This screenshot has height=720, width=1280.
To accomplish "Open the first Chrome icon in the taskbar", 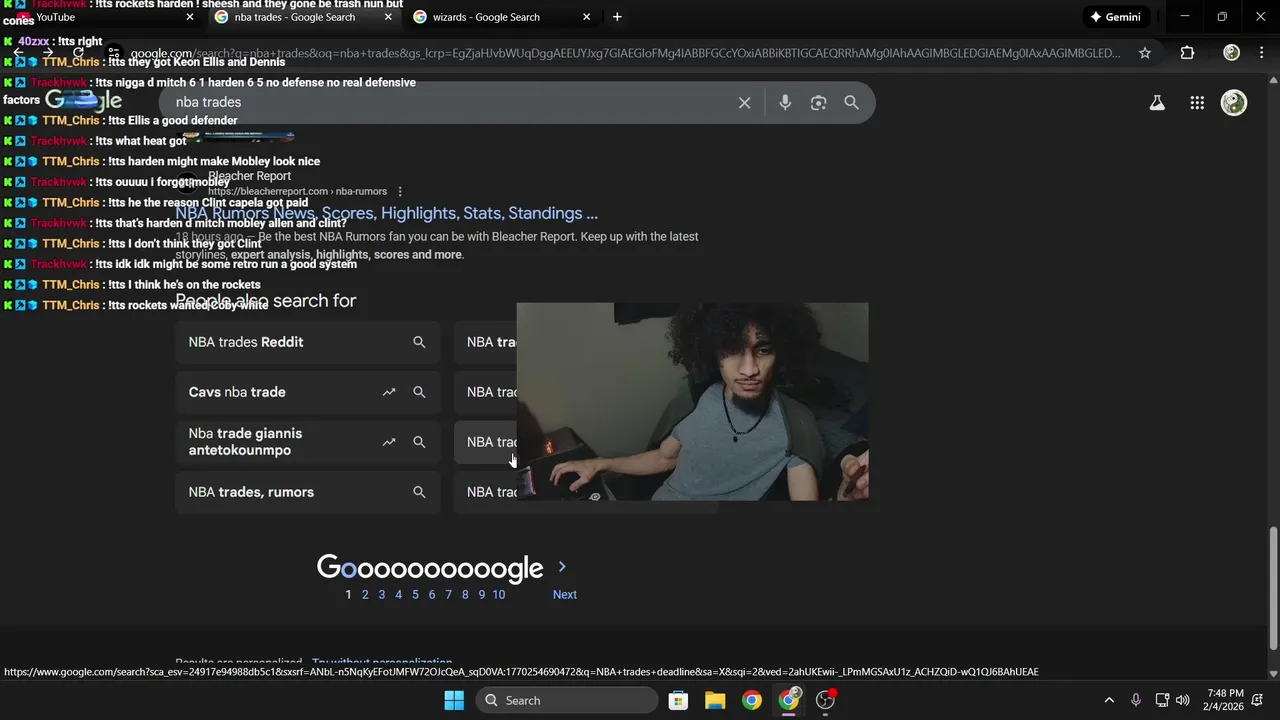I will click(x=752, y=700).
